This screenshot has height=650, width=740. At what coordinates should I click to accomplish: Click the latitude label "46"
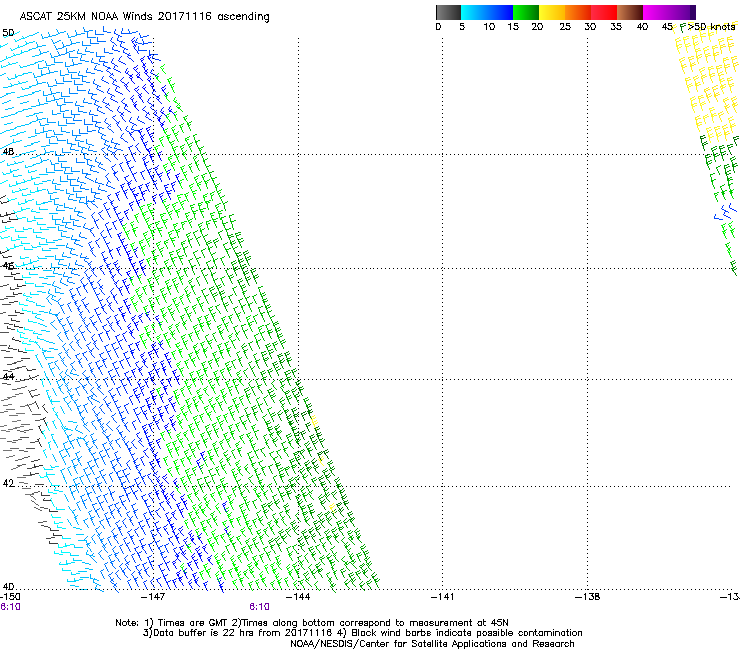(x=8, y=266)
